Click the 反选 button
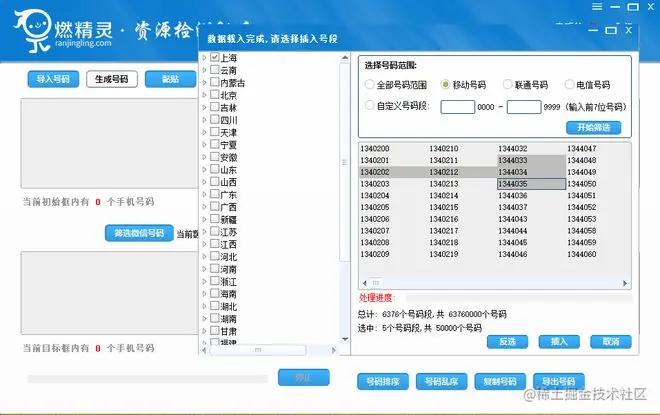This screenshot has width=660, height=415. (x=507, y=341)
